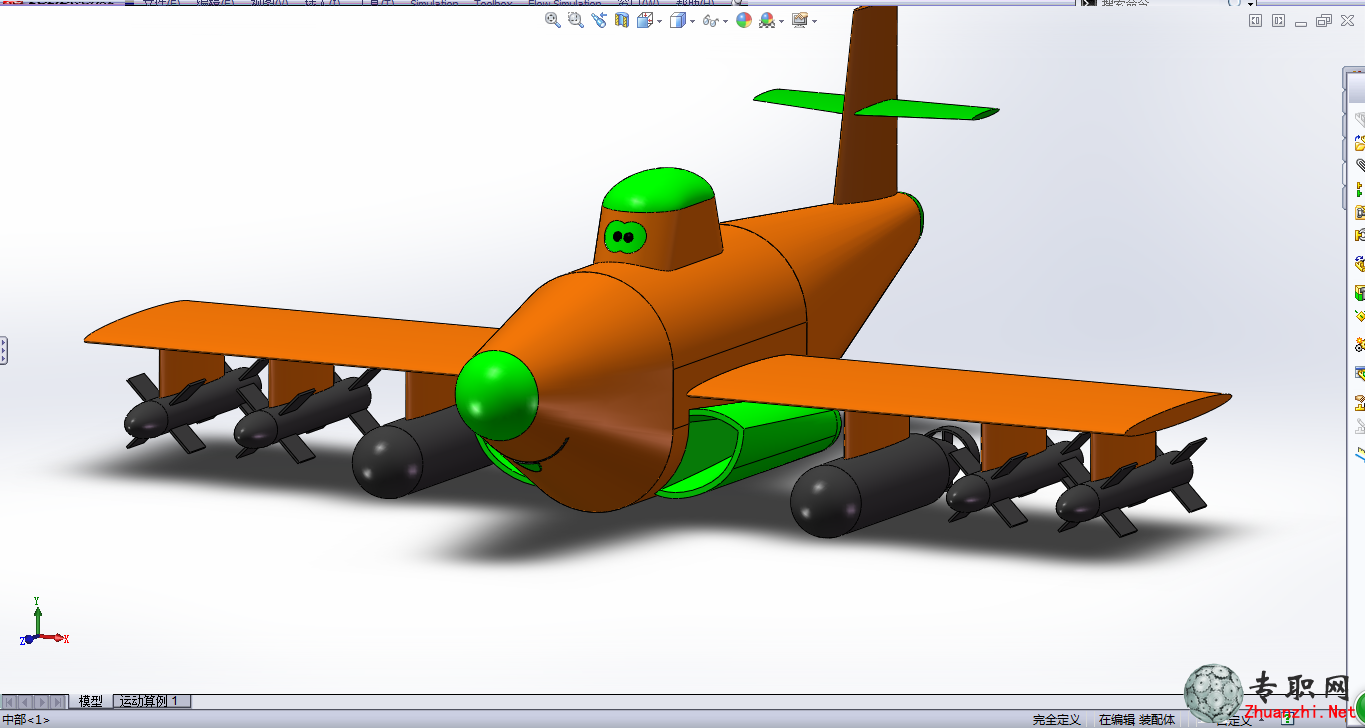This screenshot has width=1365, height=728.
Task: Click the XYZ coordinate triad
Action: (x=42, y=623)
